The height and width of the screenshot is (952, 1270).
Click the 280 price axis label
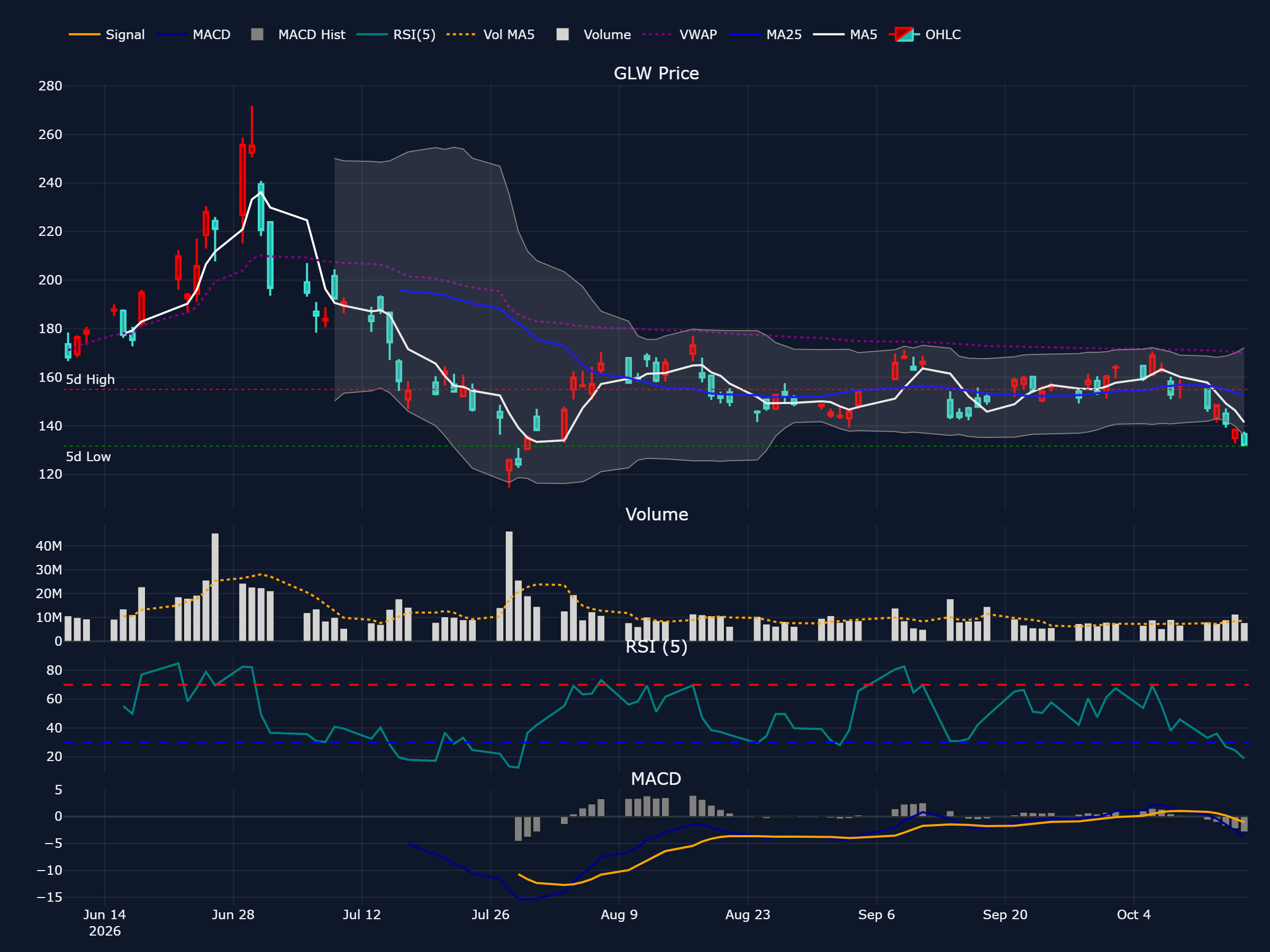50,86
